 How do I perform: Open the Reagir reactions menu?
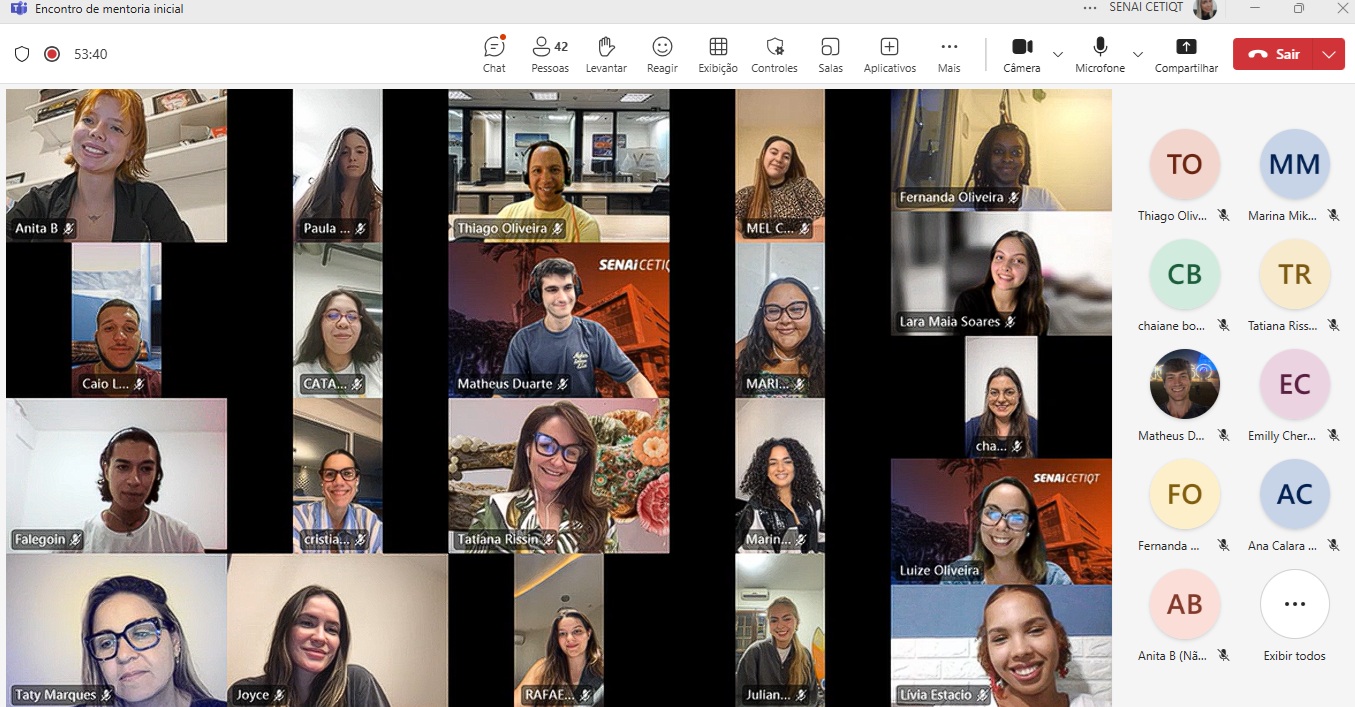coord(662,54)
